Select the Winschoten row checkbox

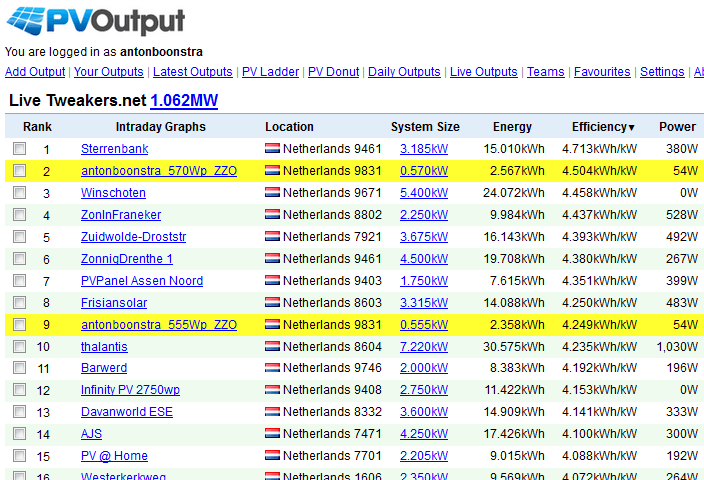point(19,192)
